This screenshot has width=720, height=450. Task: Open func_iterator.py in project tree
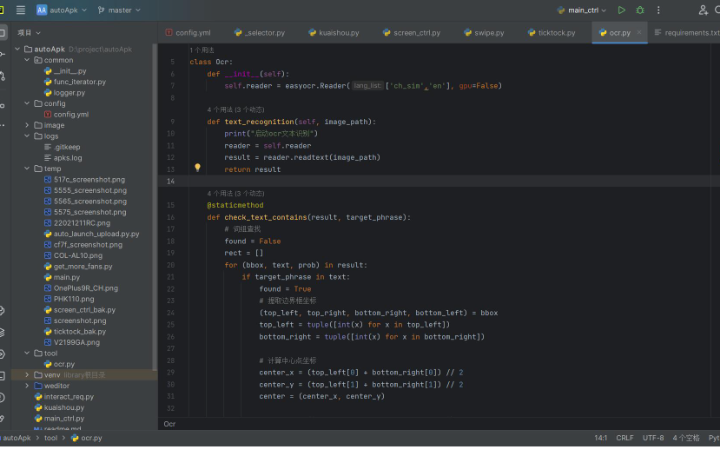click(x=75, y=82)
